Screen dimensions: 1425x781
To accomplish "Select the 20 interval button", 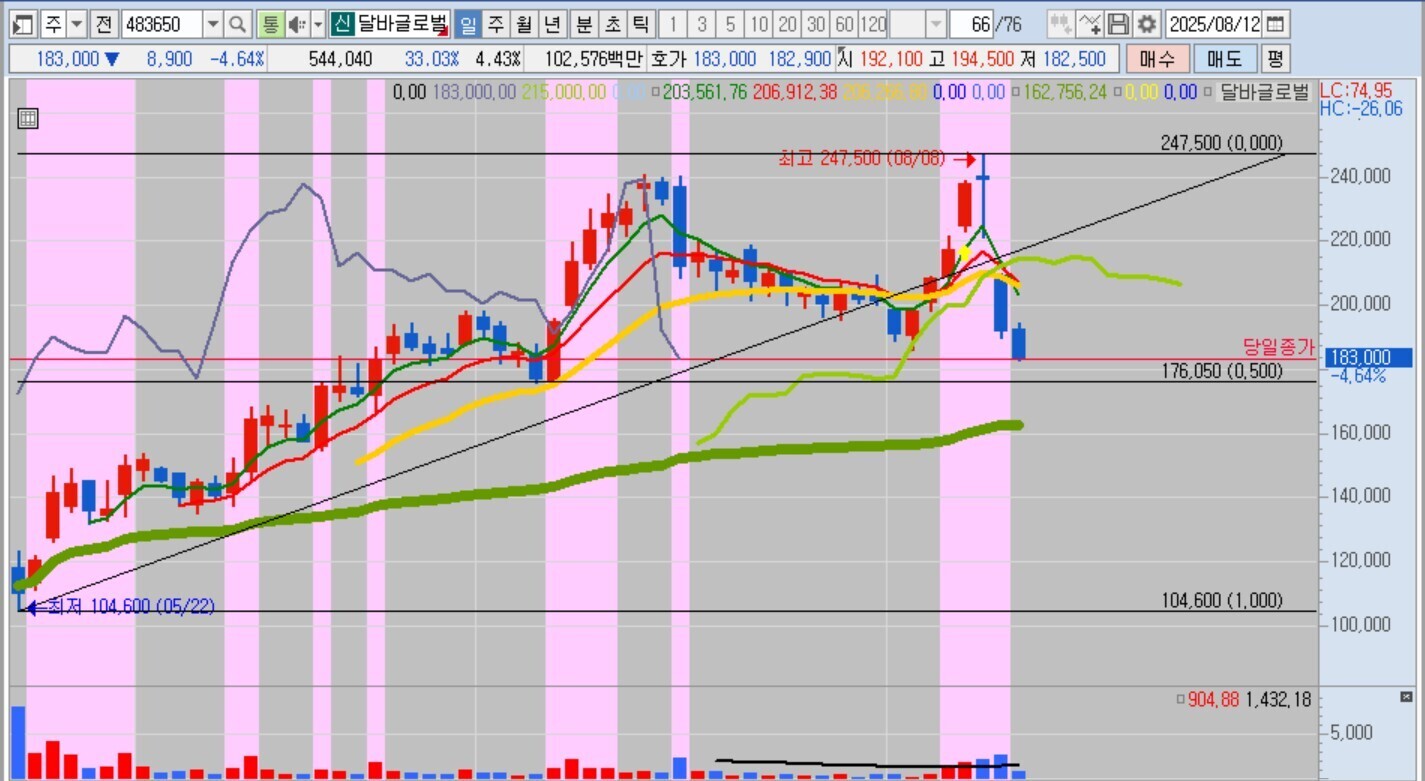I will pos(788,24).
